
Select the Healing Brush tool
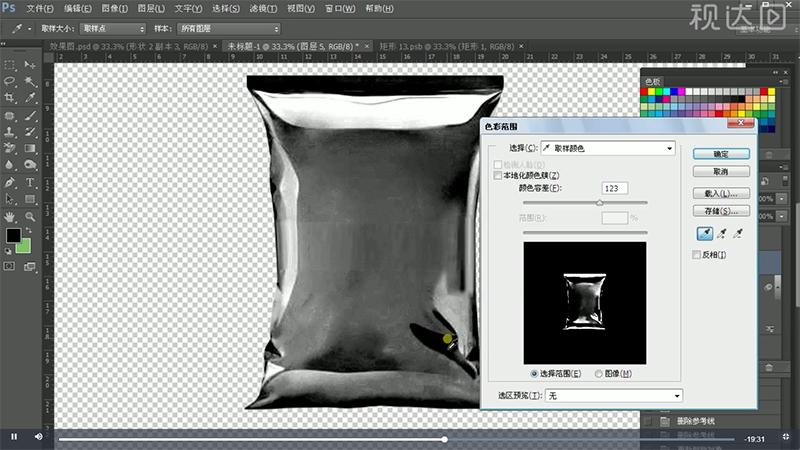pyautogui.click(x=9, y=116)
